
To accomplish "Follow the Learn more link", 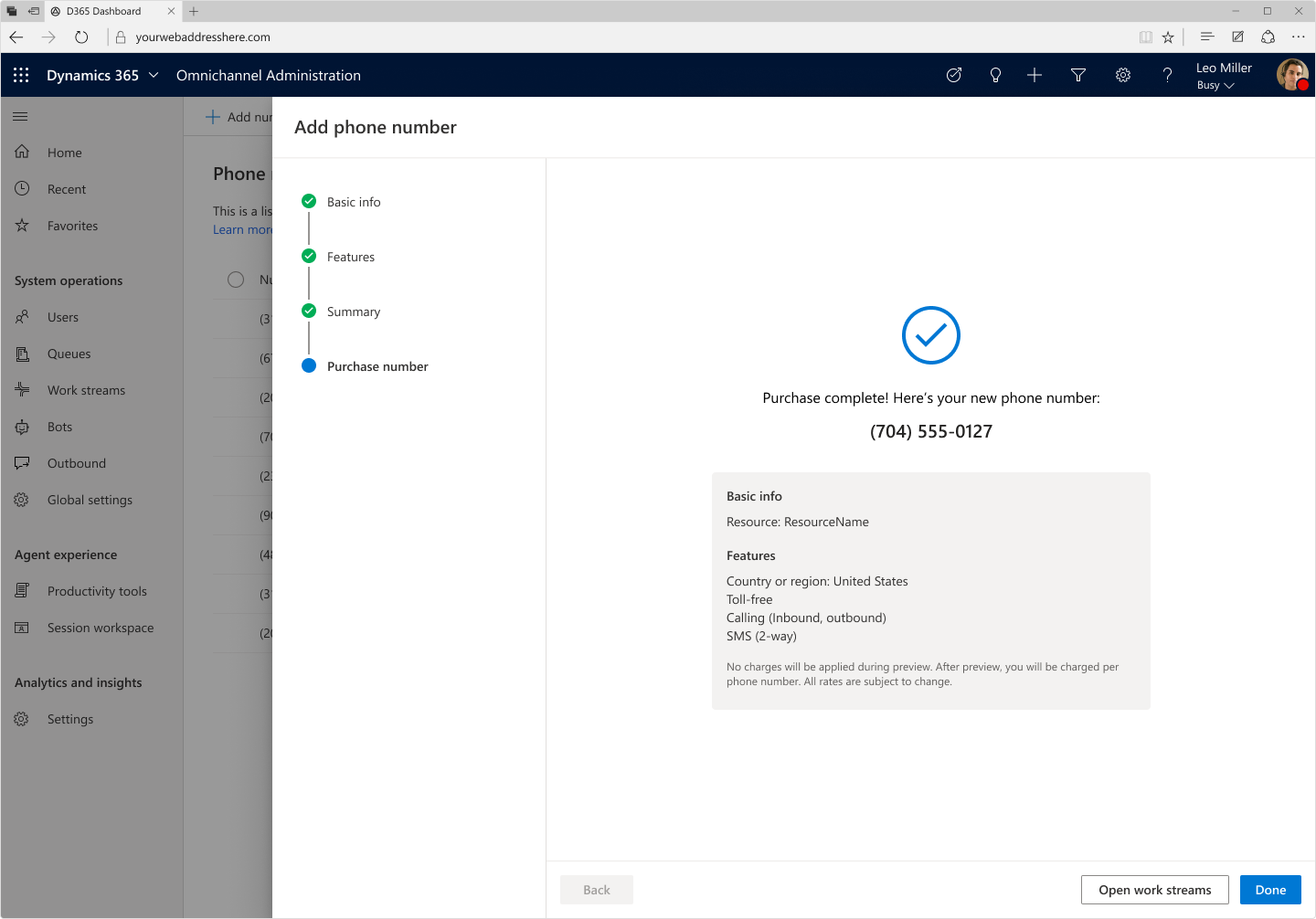I will tap(242, 229).
